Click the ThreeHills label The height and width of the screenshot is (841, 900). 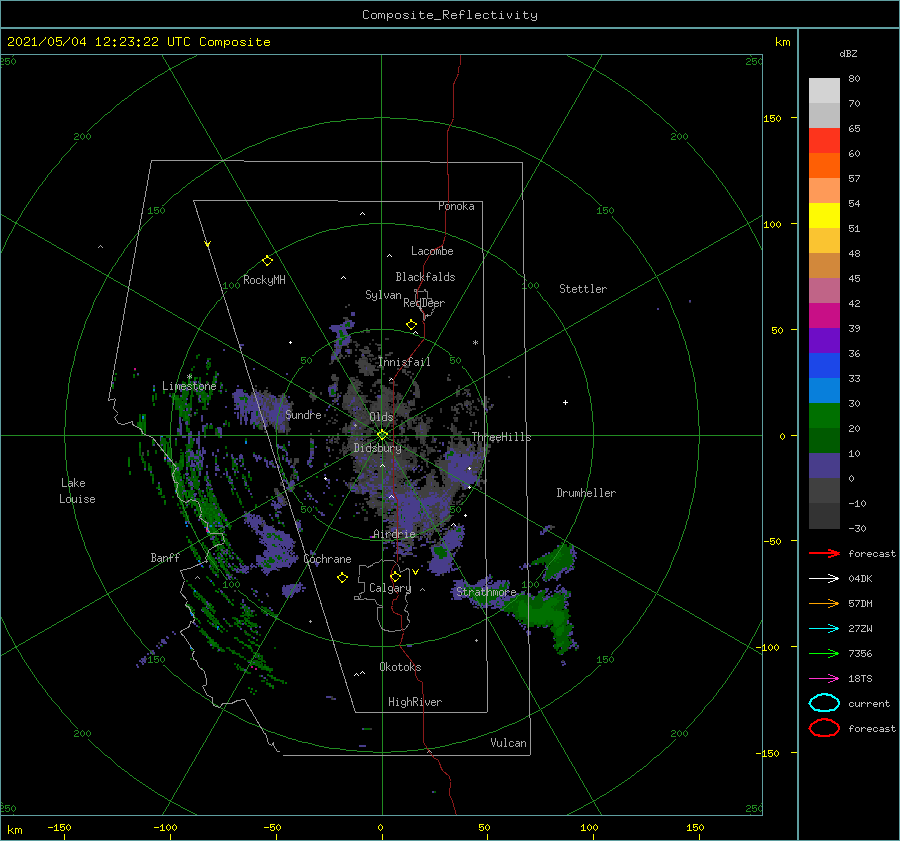tap(501, 437)
